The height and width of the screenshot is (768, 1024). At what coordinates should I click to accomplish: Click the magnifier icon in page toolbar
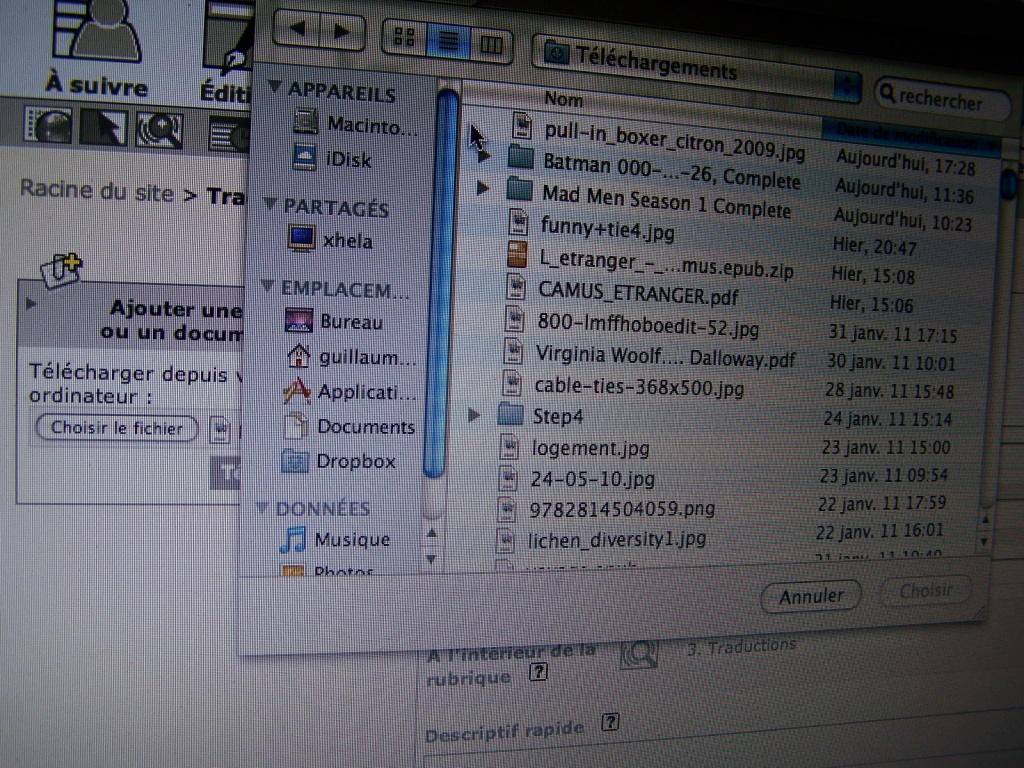tap(159, 130)
